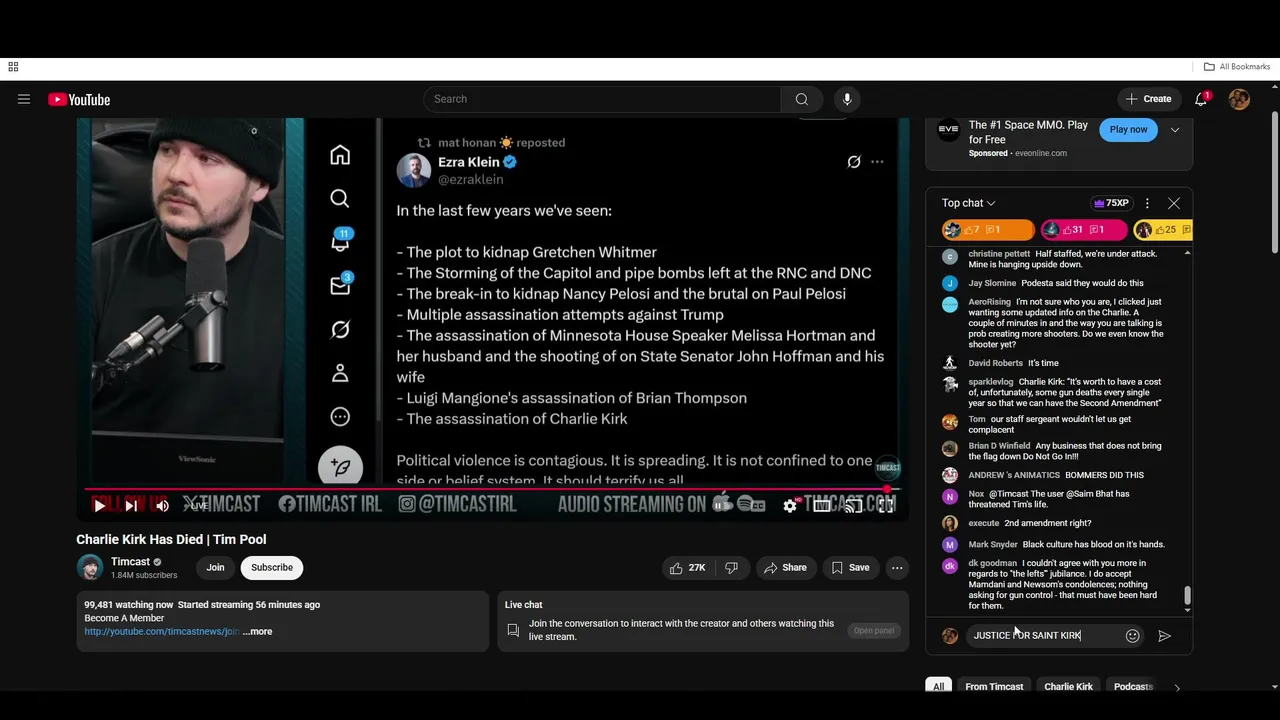Viewport: 1280px width, 720px height.
Task: Open eveonline.com sponsor link
Action: pos(1040,153)
